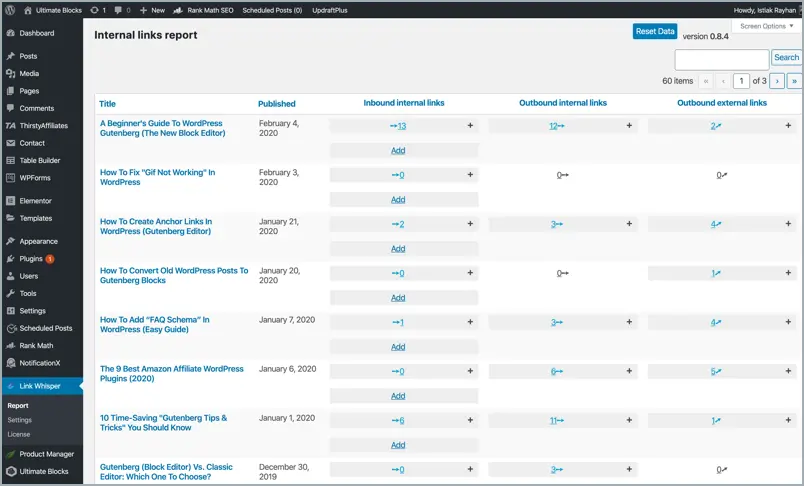The width and height of the screenshot is (804, 486).
Task: Open the comments bubble in admin bar
Action: [118, 10]
